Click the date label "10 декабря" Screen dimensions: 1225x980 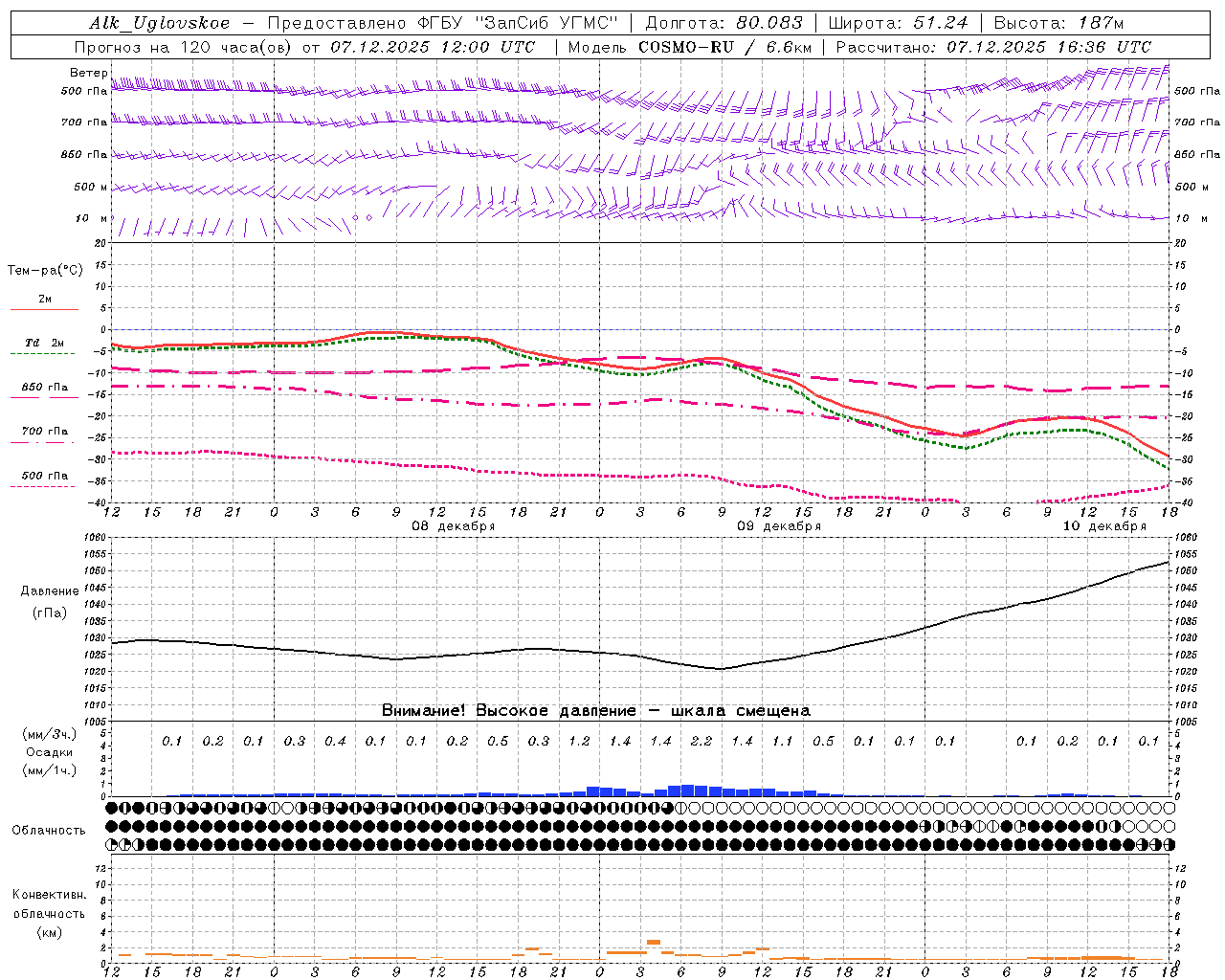(x=1104, y=526)
